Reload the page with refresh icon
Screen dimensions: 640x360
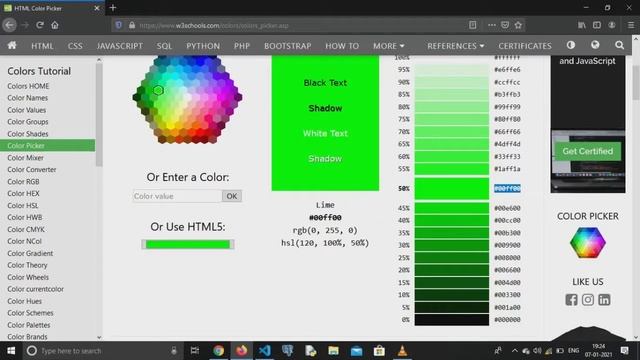[40, 25]
